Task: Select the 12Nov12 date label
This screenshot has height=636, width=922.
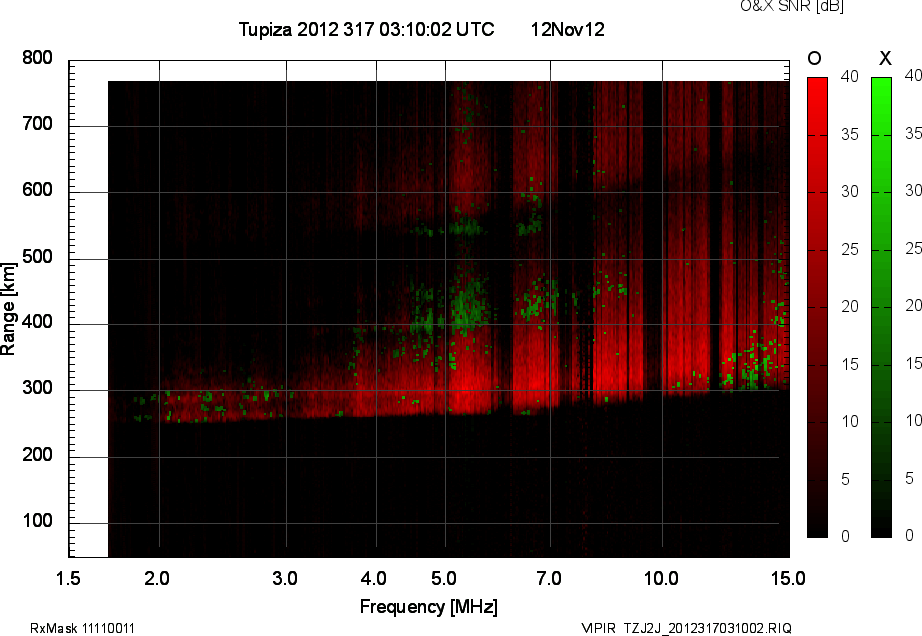Action: (x=567, y=30)
